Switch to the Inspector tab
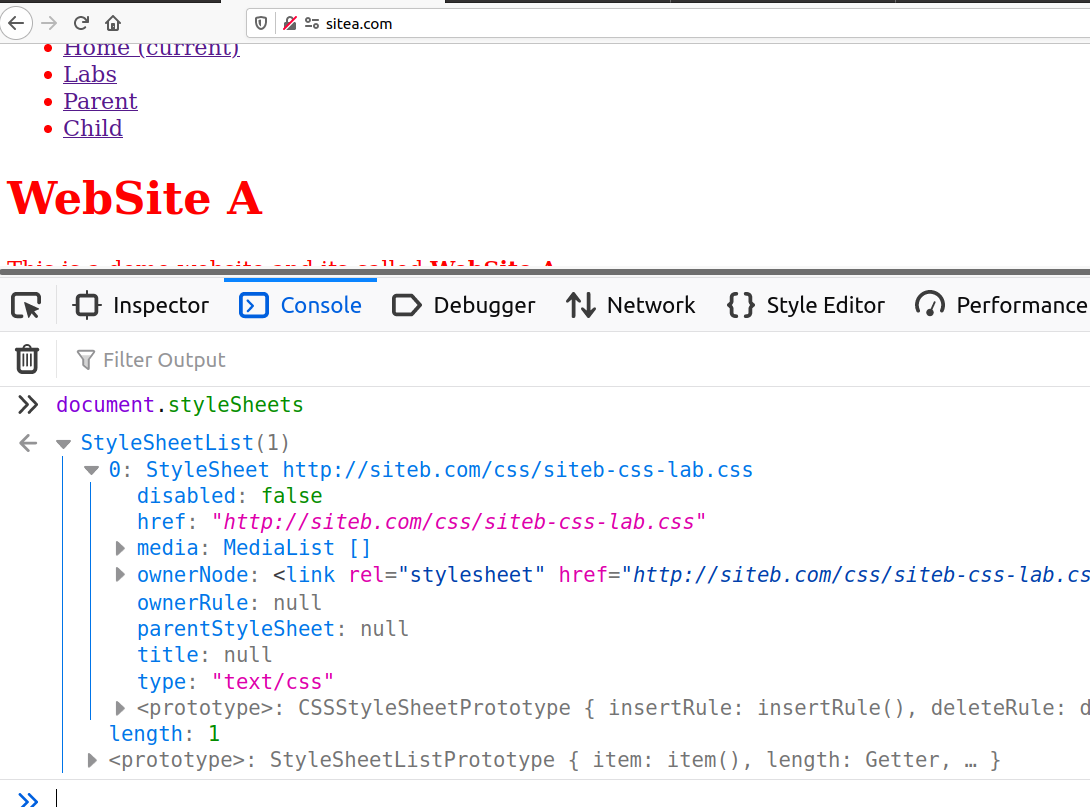Image resolution: width=1090 pixels, height=807 pixels. pos(141,305)
